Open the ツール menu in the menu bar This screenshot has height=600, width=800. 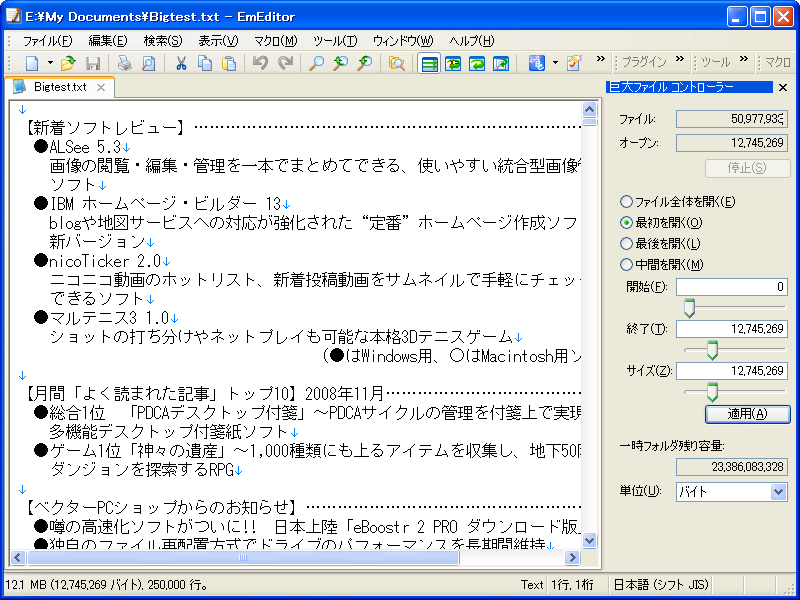(x=335, y=41)
